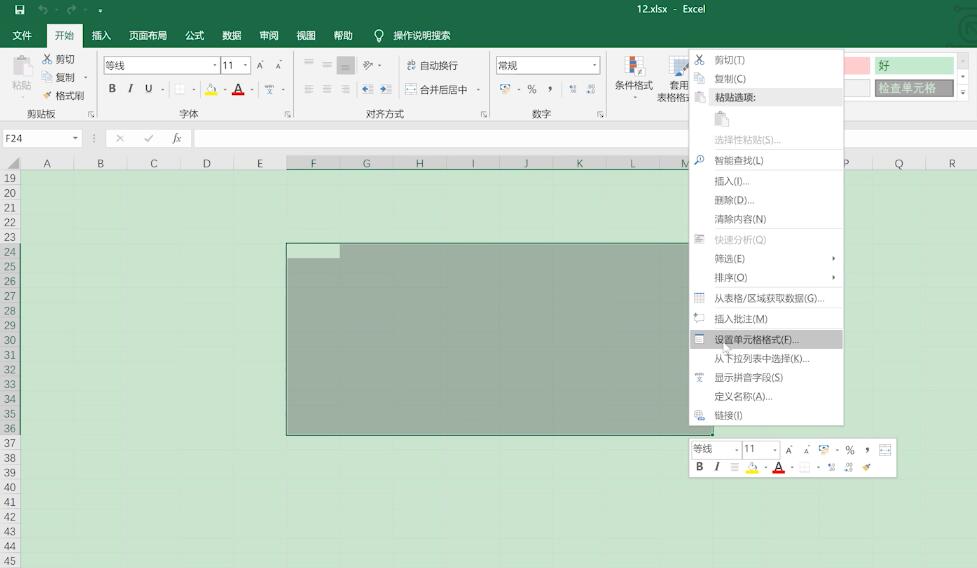The image size is (977, 568).
Task: Click inside the formula bar
Action: pos(441,138)
